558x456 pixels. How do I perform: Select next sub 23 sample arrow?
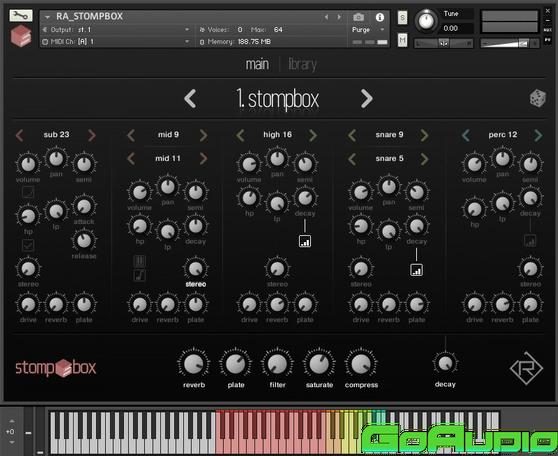click(92, 135)
